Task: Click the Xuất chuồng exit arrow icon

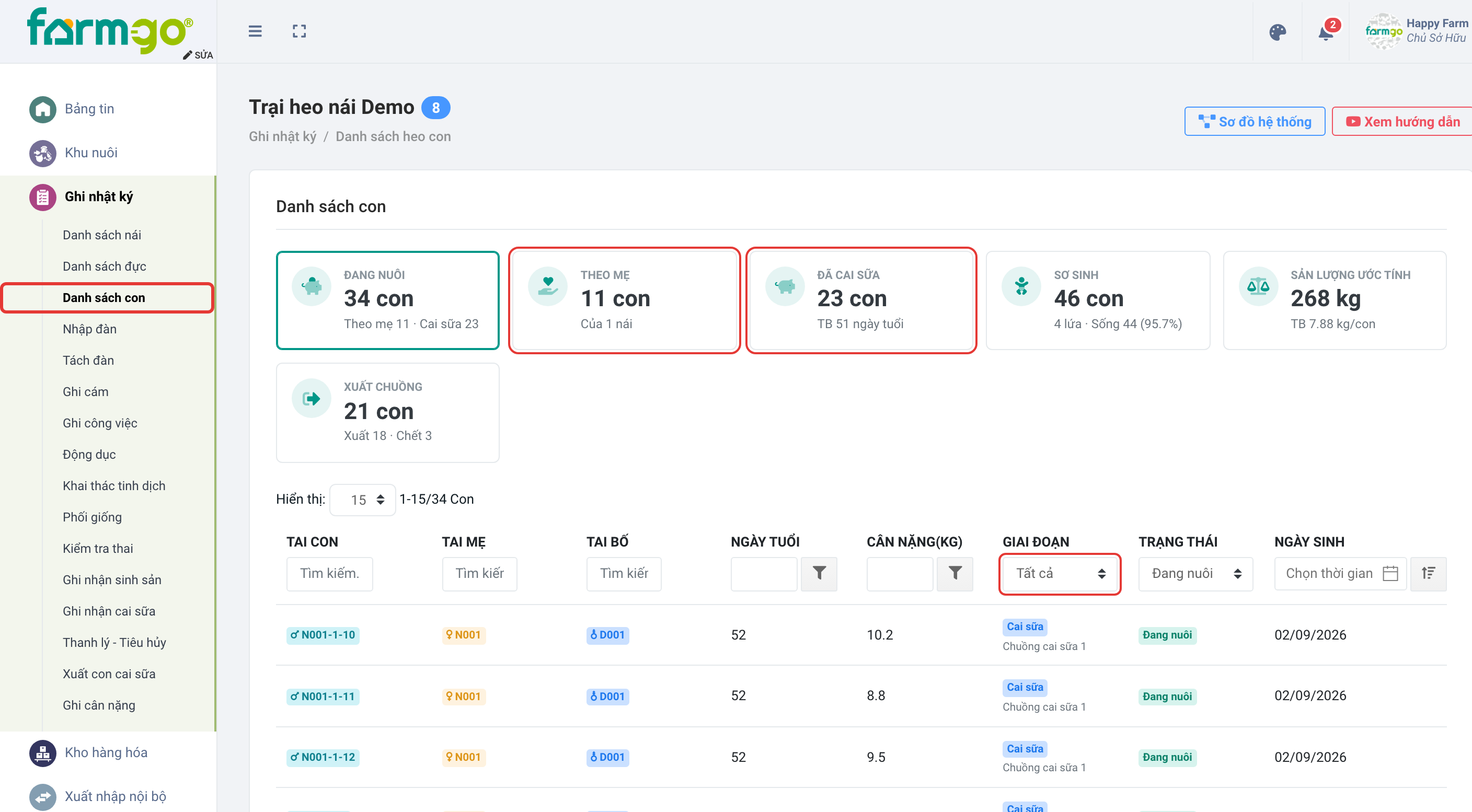Action: [x=311, y=398]
